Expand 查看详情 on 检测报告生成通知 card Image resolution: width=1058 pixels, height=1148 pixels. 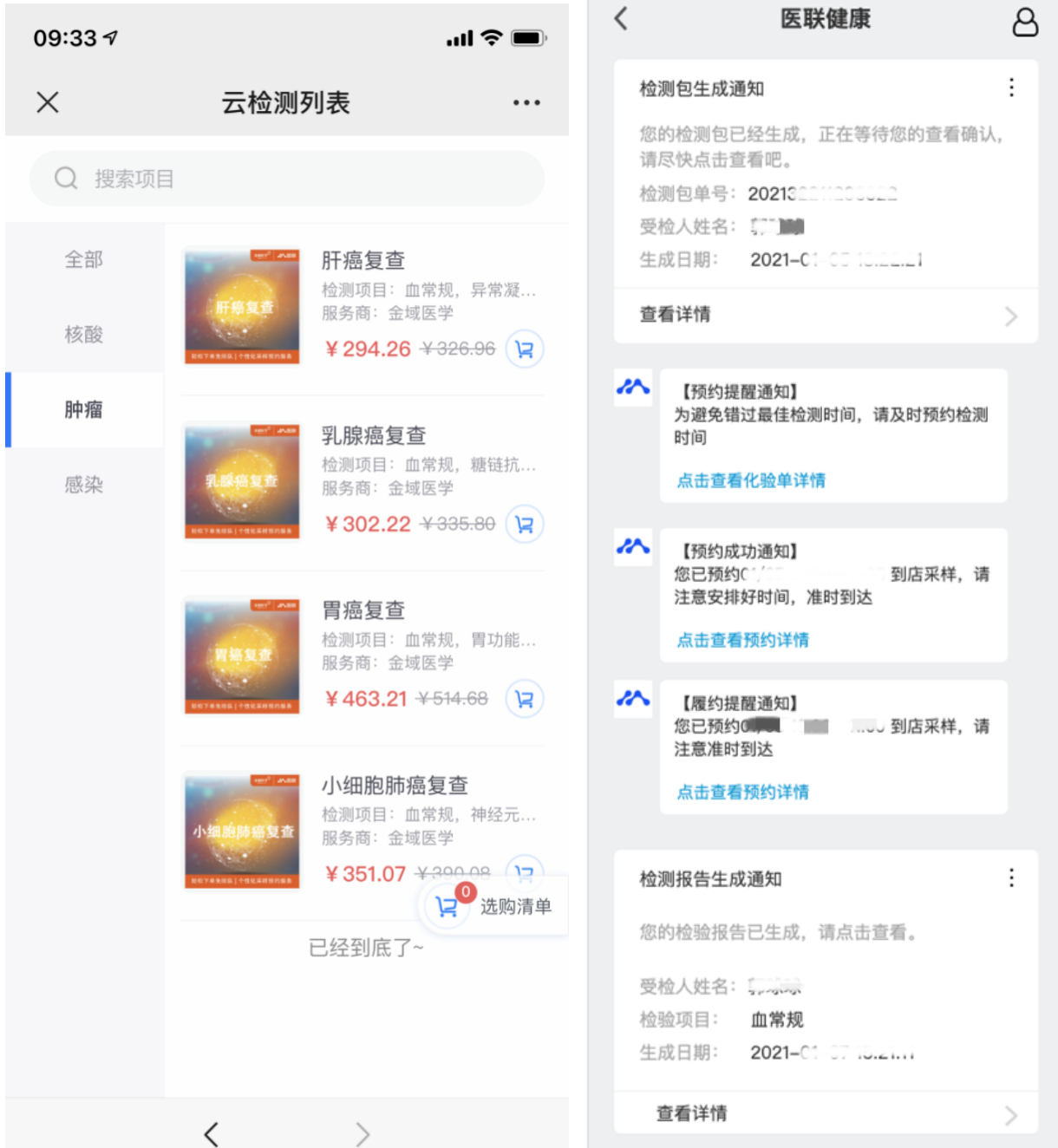pyautogui.click(x=825, y=1113)
